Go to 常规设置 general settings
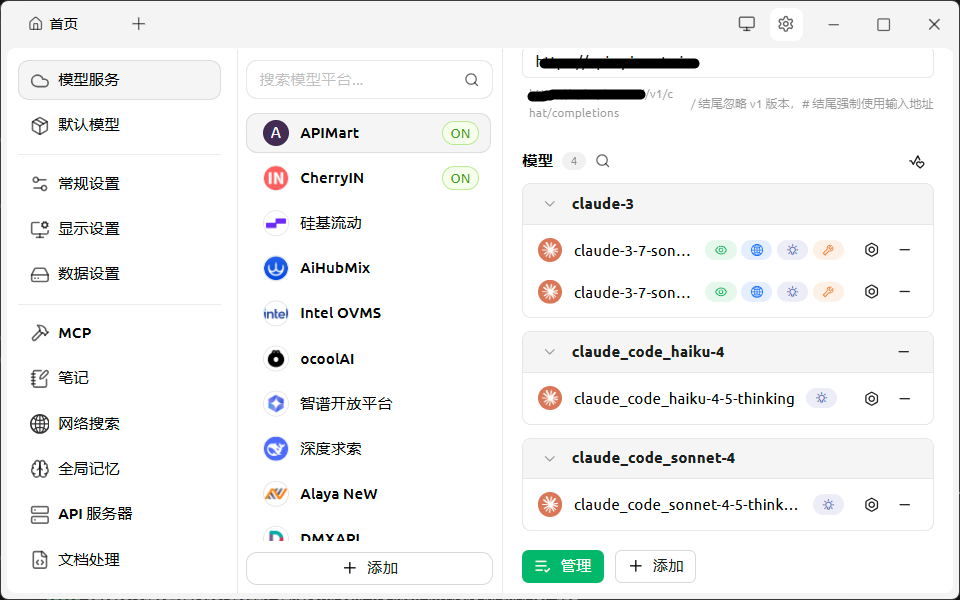 point(119,184)
